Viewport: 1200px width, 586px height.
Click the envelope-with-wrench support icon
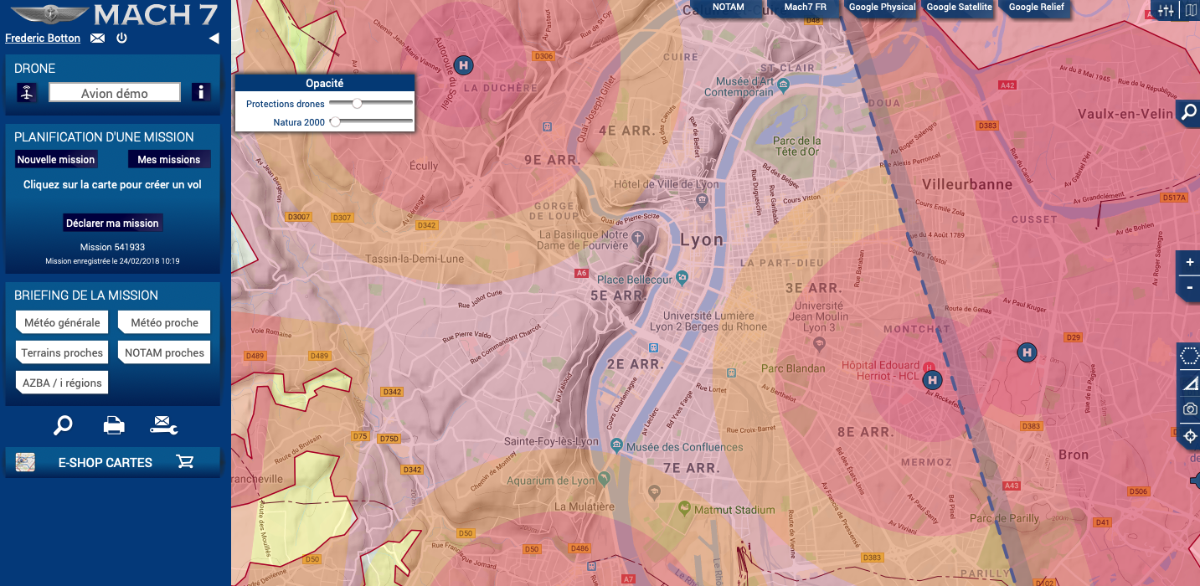tap(164, 426)
